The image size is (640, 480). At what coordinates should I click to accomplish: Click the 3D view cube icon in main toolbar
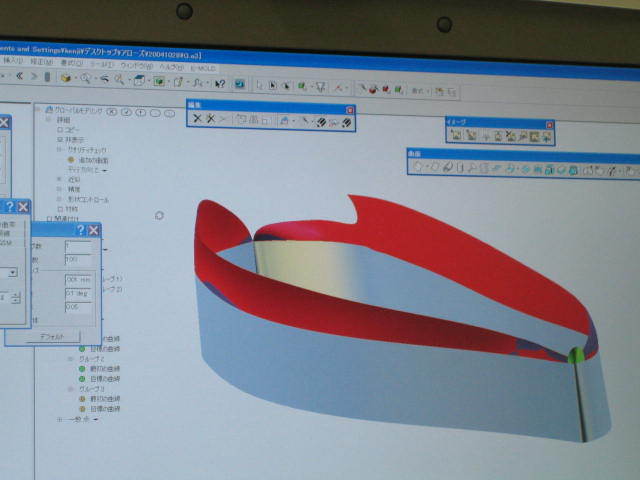[139, 80]
